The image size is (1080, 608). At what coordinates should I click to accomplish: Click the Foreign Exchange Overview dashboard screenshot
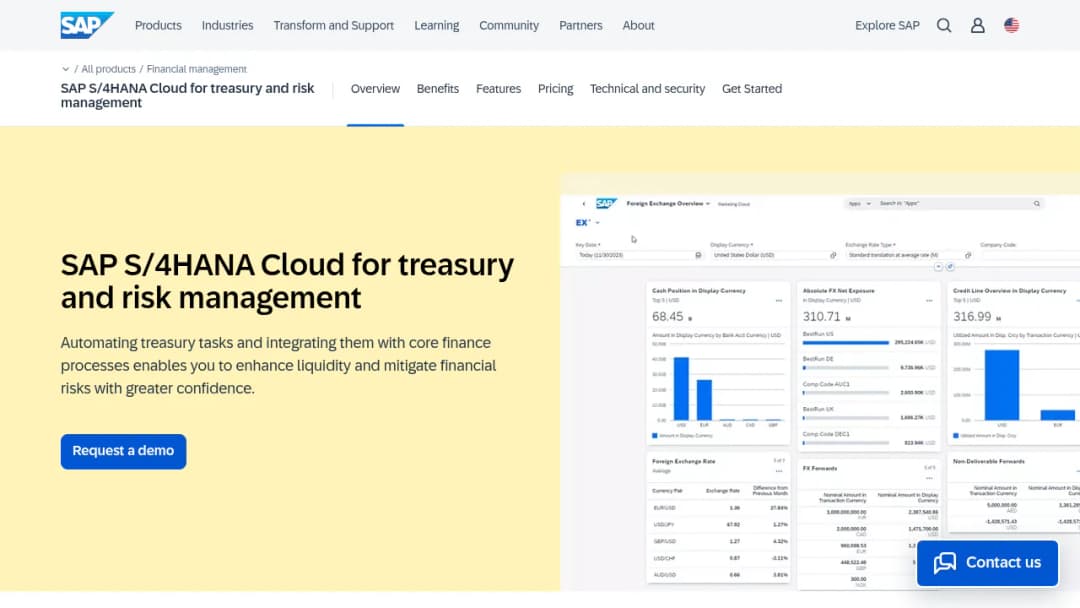820,382
